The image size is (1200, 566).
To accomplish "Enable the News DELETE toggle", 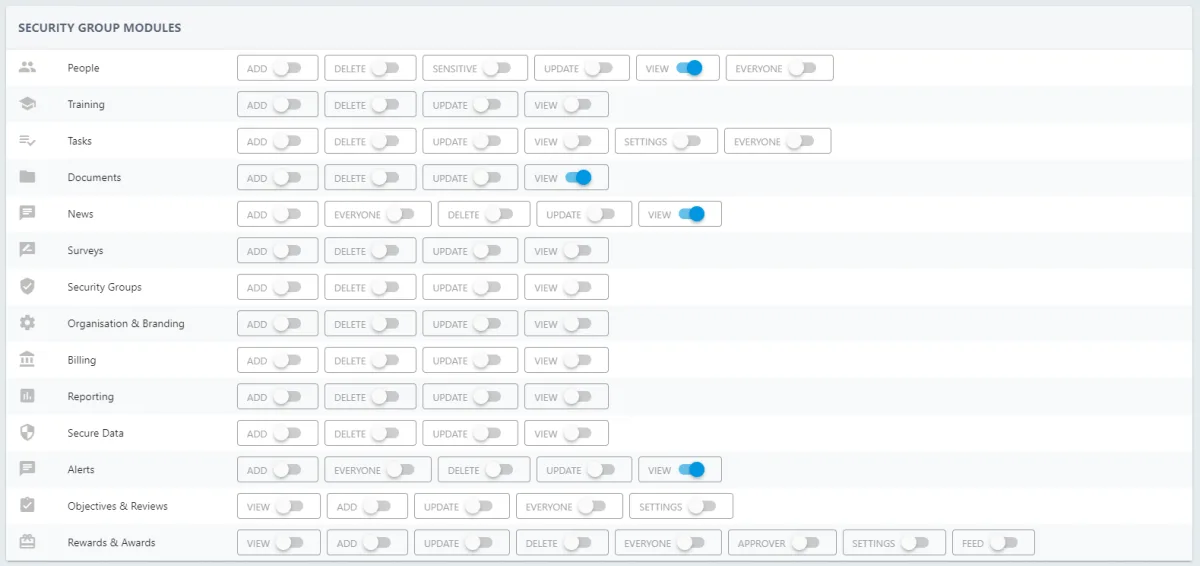I will click(499, 214).
